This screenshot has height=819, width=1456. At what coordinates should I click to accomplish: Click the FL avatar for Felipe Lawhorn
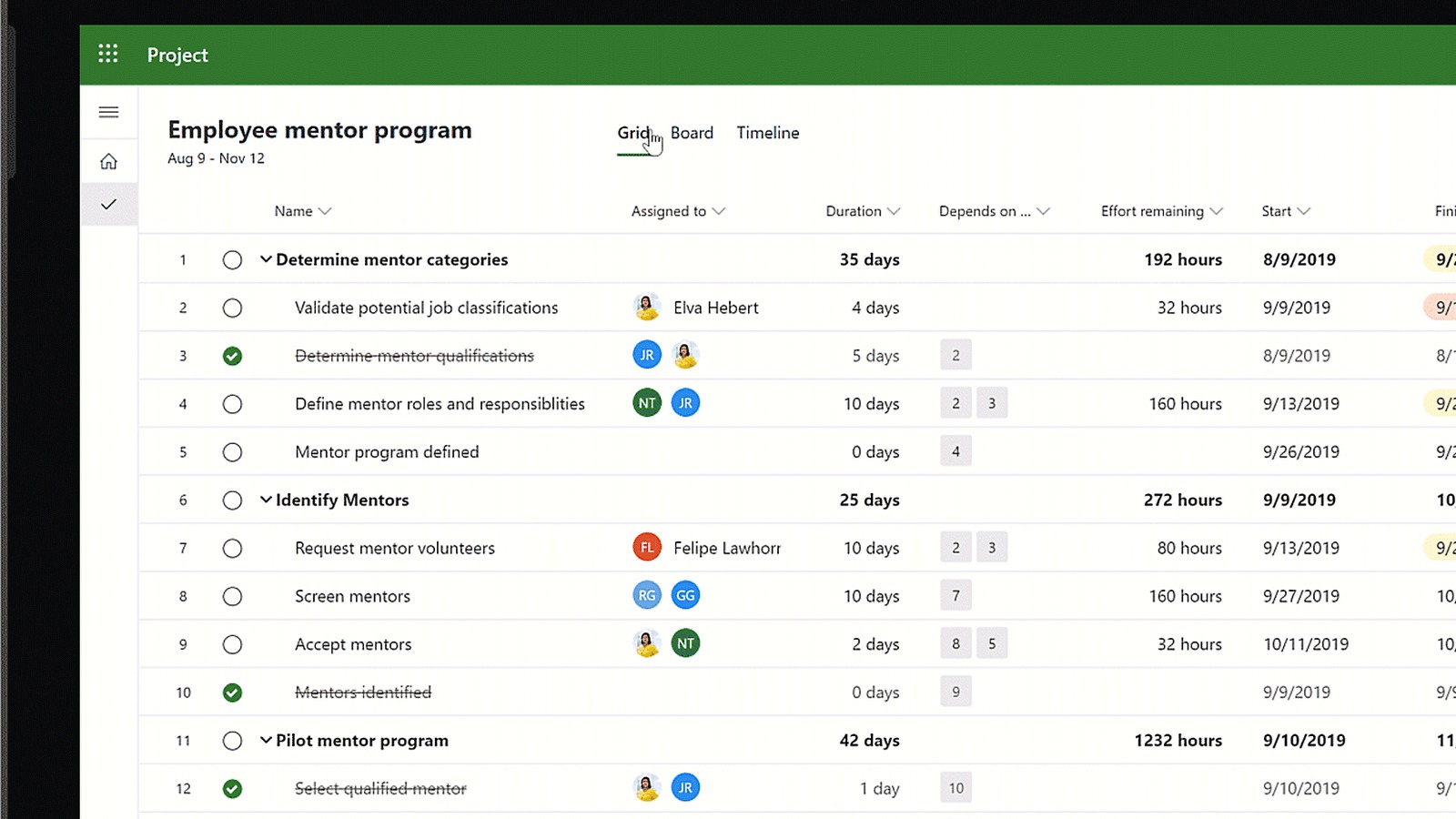click(647, 547)
